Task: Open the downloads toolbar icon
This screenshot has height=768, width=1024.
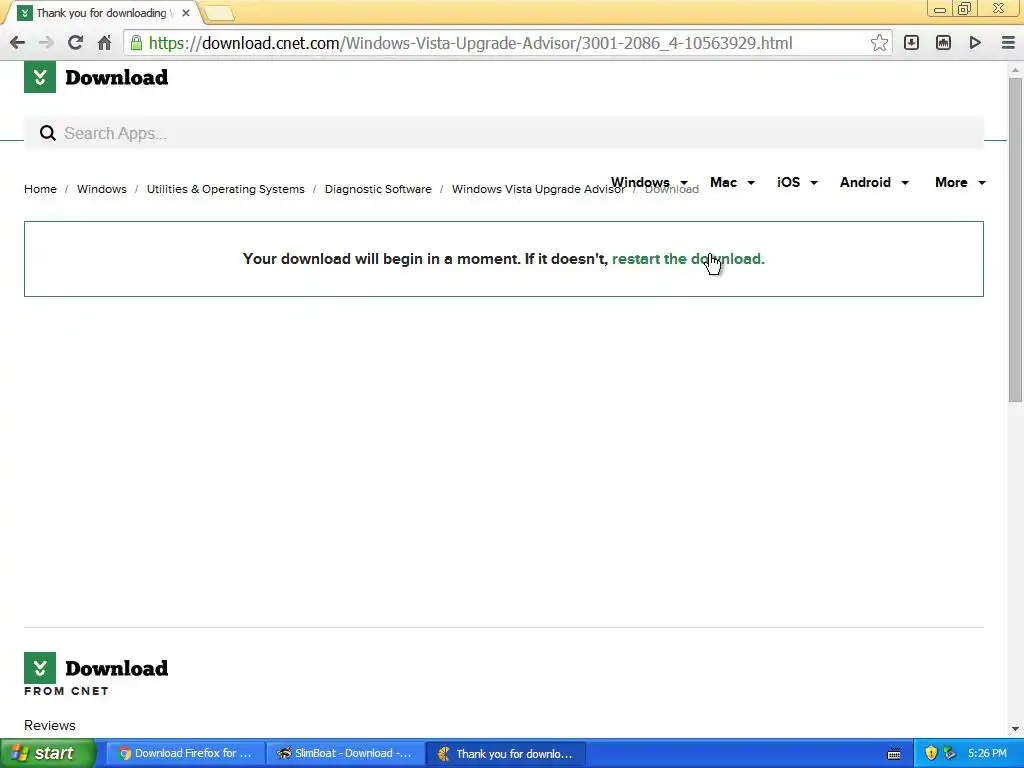Action: pos(911,43)
